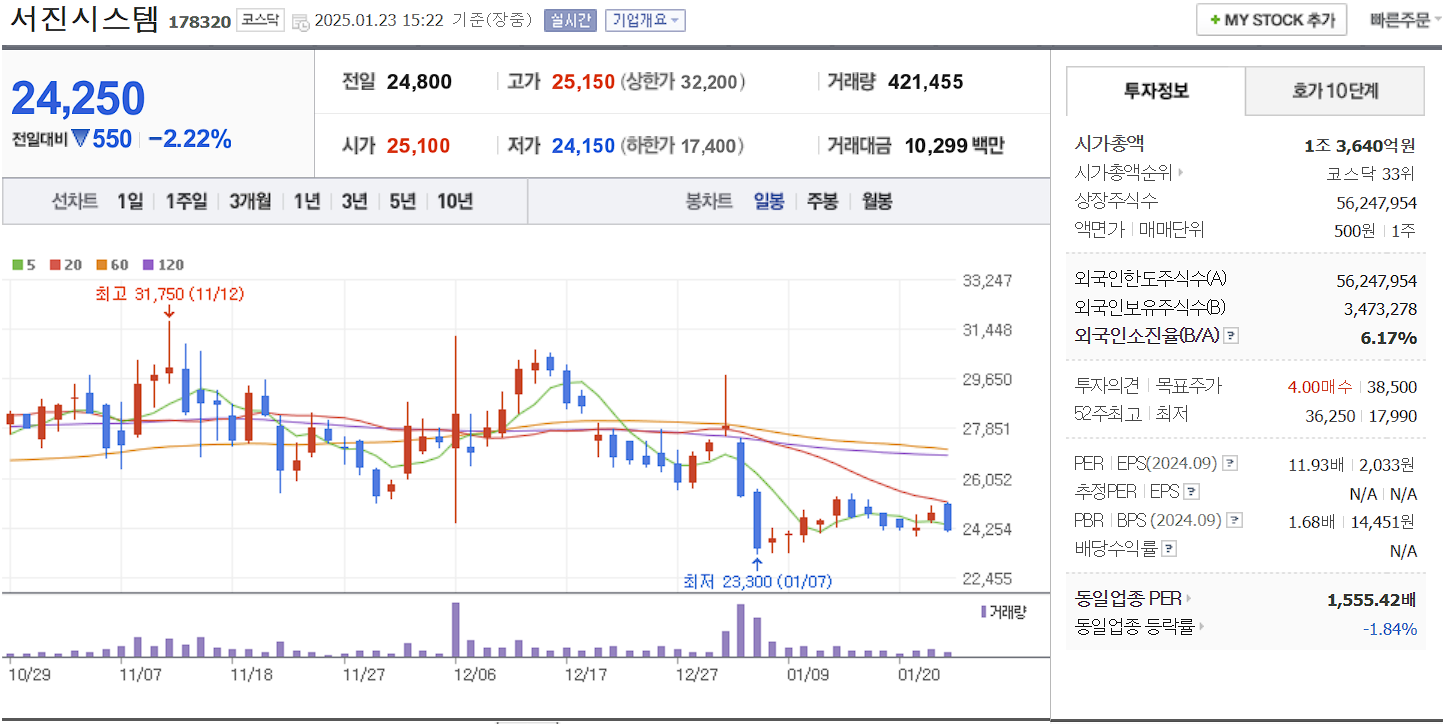This screenshot has height=724, width=1444.
Task: Select the 주봉 chart tab
Action: (824, 201)
